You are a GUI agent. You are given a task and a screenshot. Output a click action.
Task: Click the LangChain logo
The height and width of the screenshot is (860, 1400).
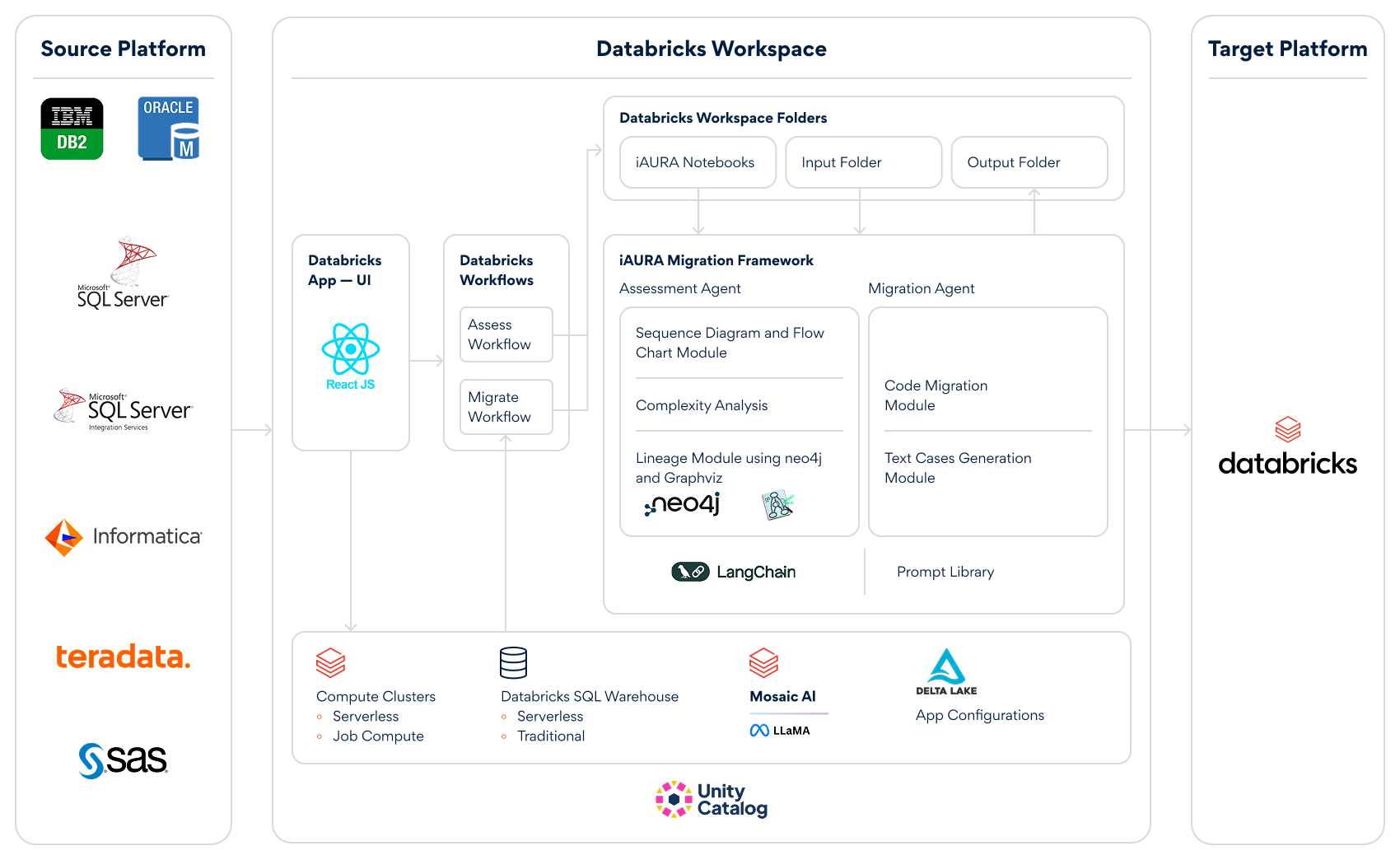734,572
